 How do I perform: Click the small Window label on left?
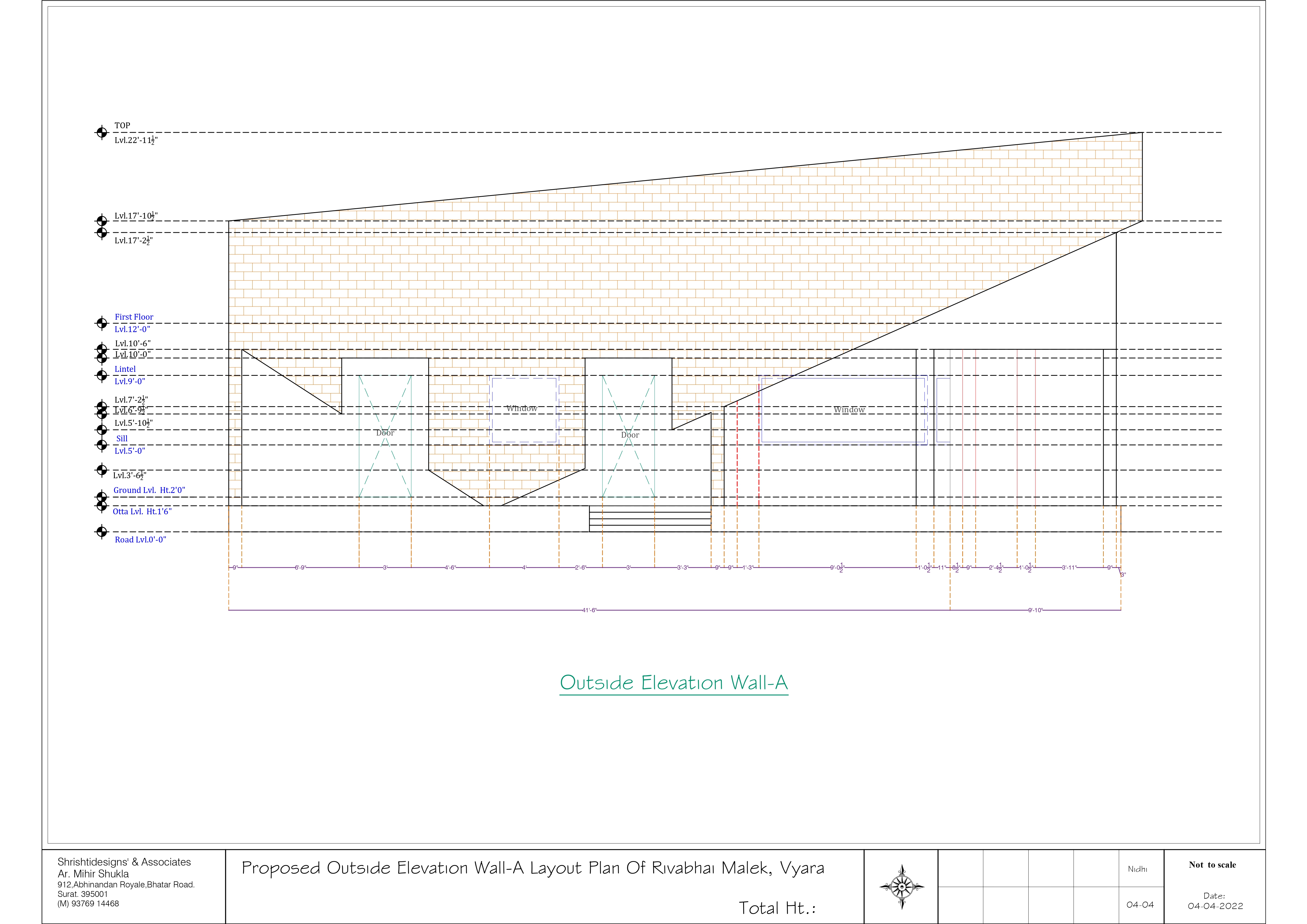click(x=521, y=408)
